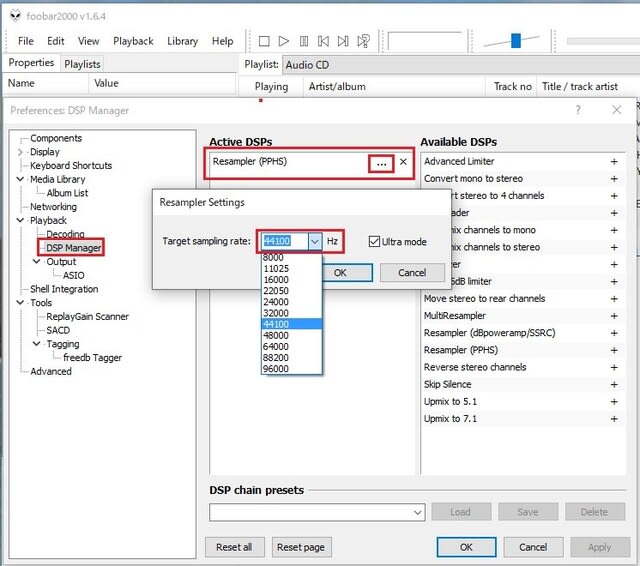Switch to the Properties tab
The image size is (640, 566).
pyautogui.click(x=31, y=63)
